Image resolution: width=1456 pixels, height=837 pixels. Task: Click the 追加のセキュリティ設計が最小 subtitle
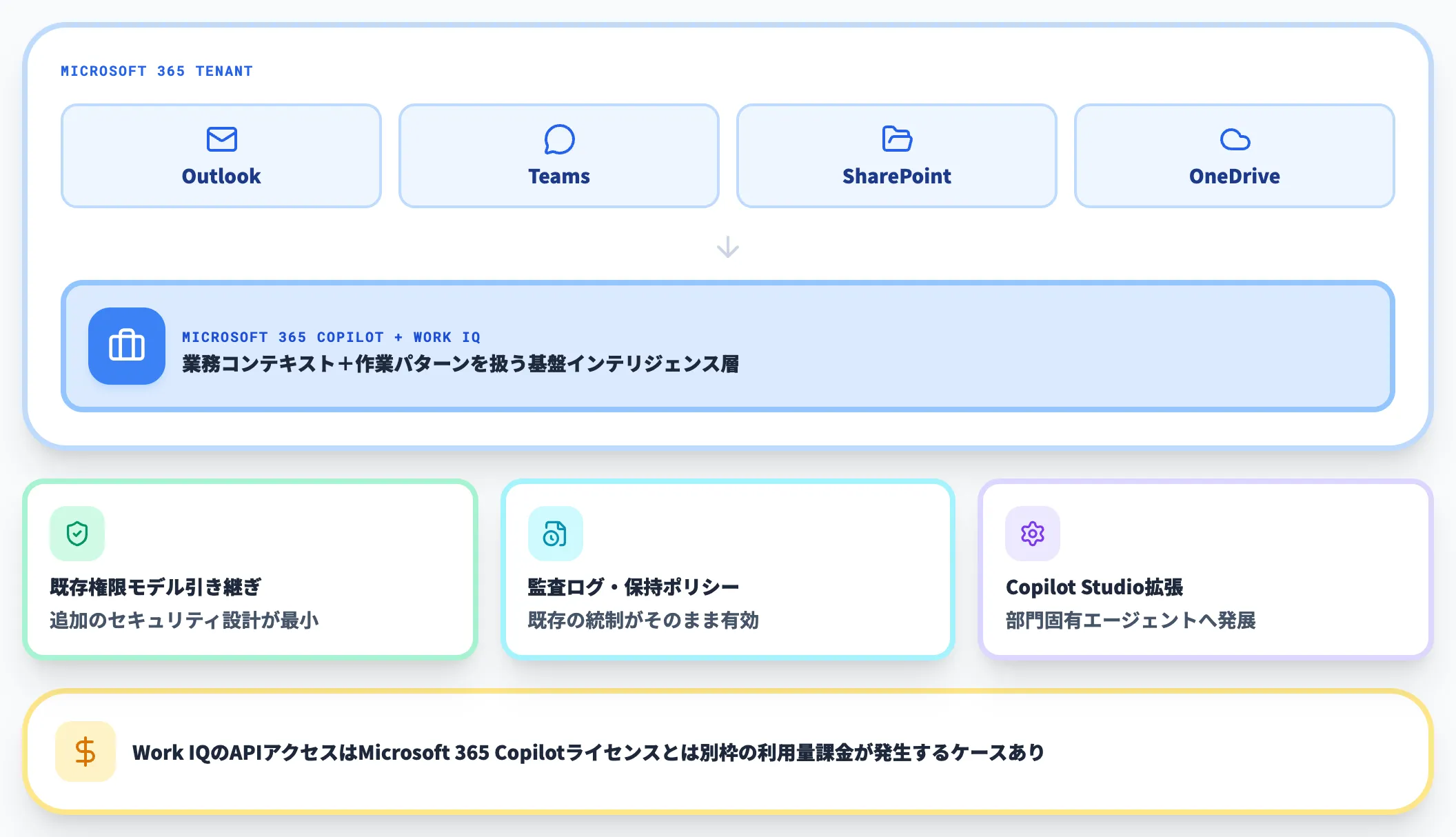tap(184, 621)
